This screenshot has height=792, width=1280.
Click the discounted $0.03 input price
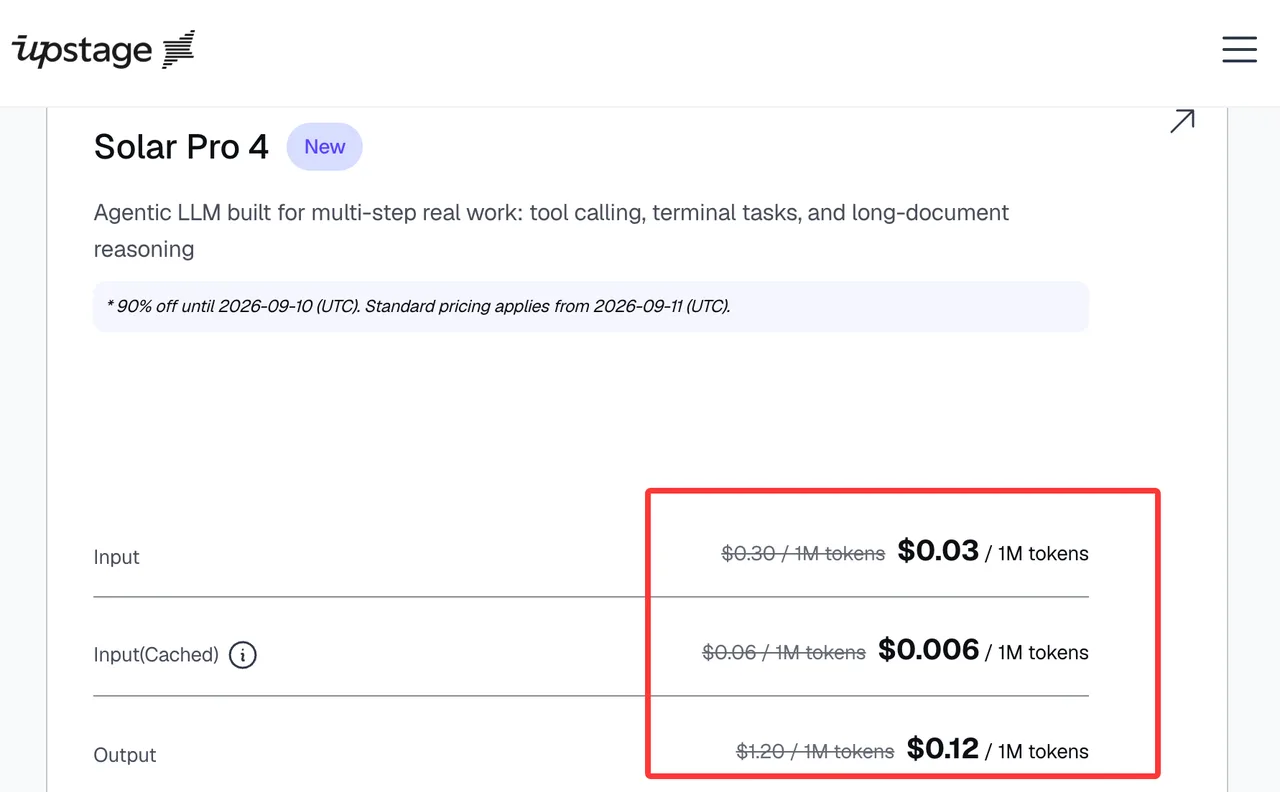(938, 551)
